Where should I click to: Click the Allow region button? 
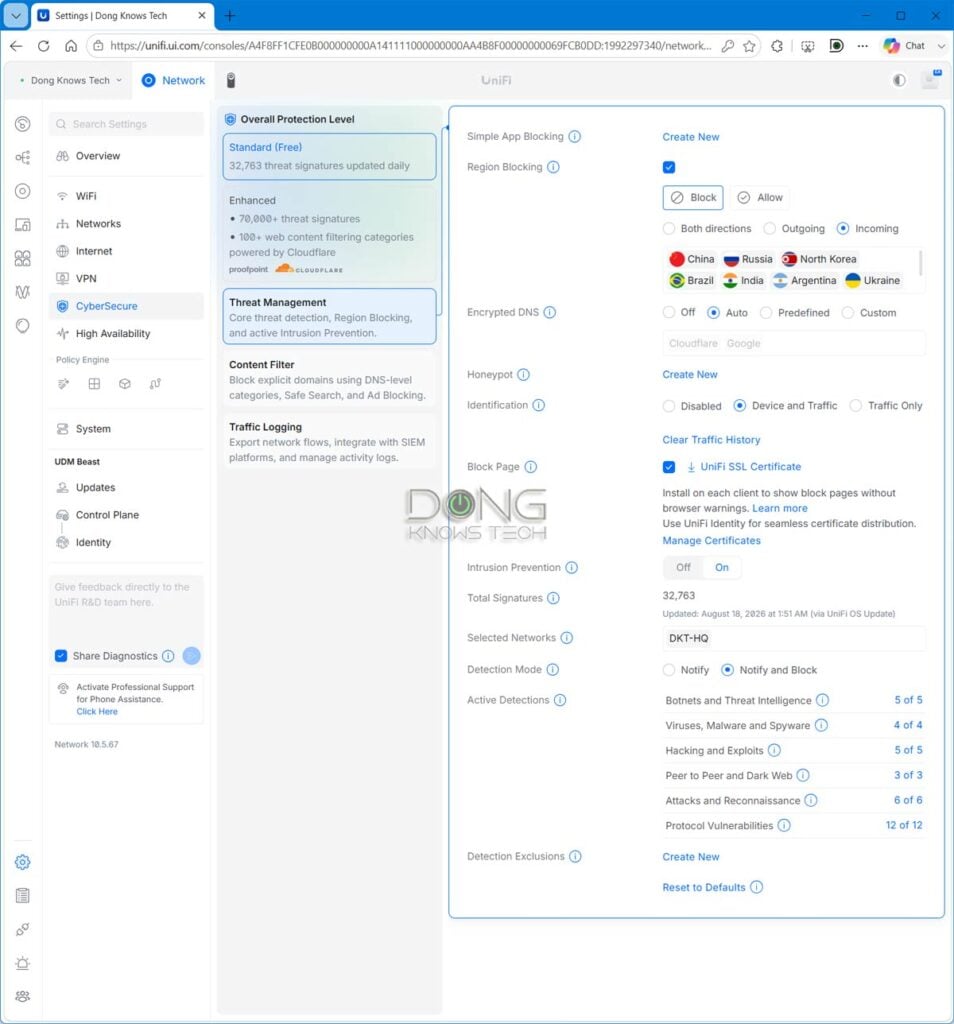point(760,197)
